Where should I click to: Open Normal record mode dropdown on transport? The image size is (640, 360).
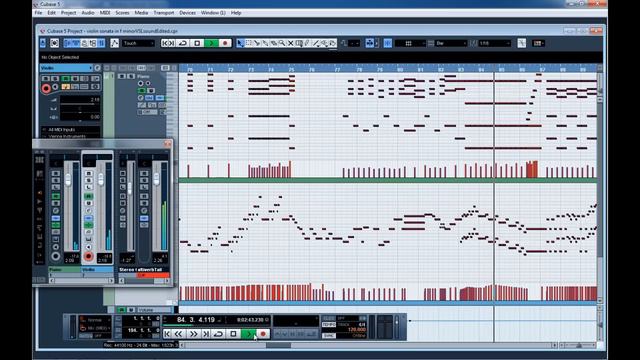[x=96, y=320]
